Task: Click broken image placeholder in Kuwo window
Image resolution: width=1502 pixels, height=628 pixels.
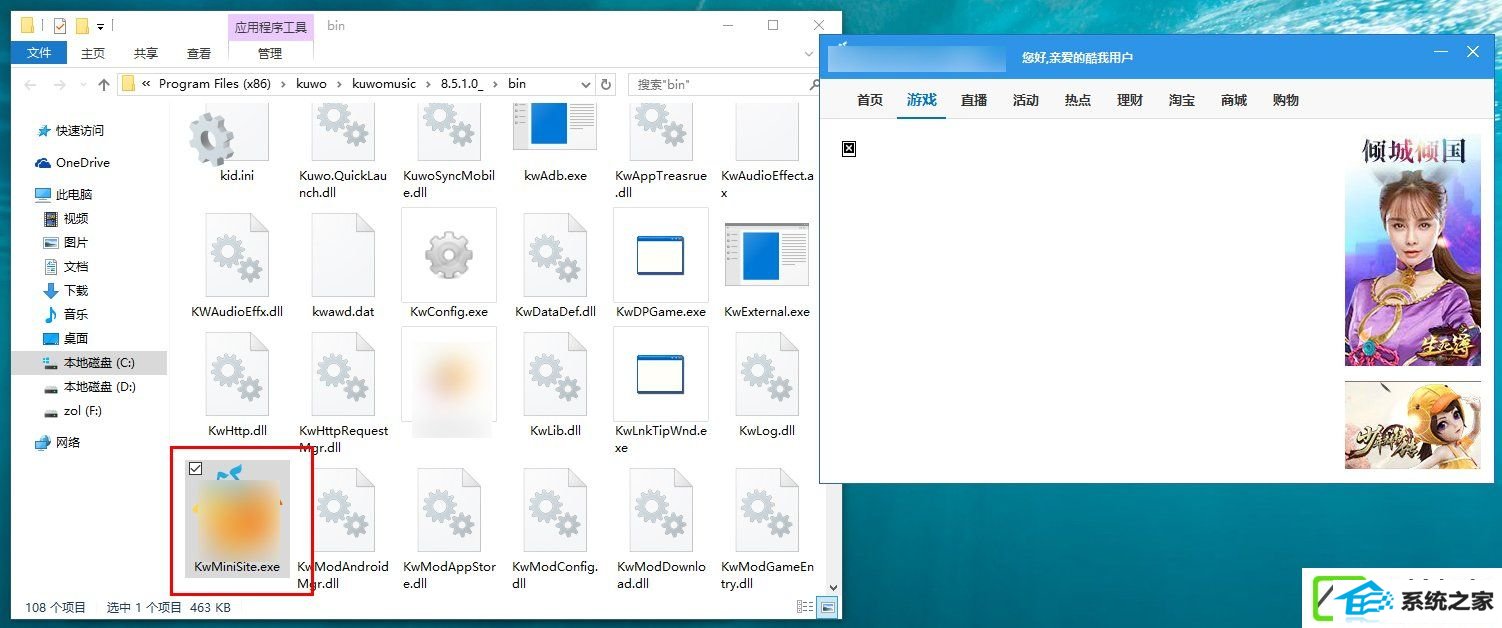Action: pos(849,149)
